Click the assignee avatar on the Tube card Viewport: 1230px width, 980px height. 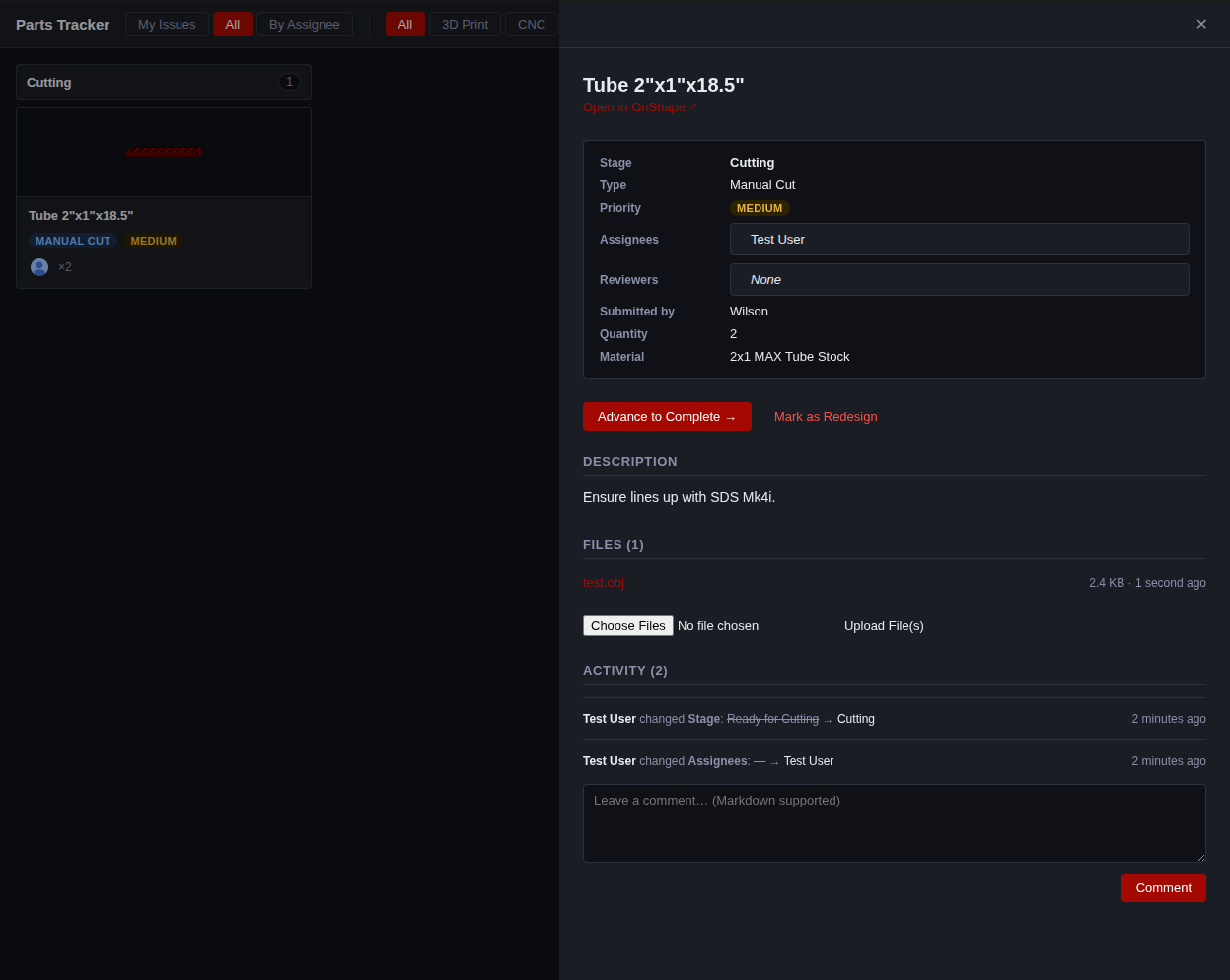click(39, 267)
